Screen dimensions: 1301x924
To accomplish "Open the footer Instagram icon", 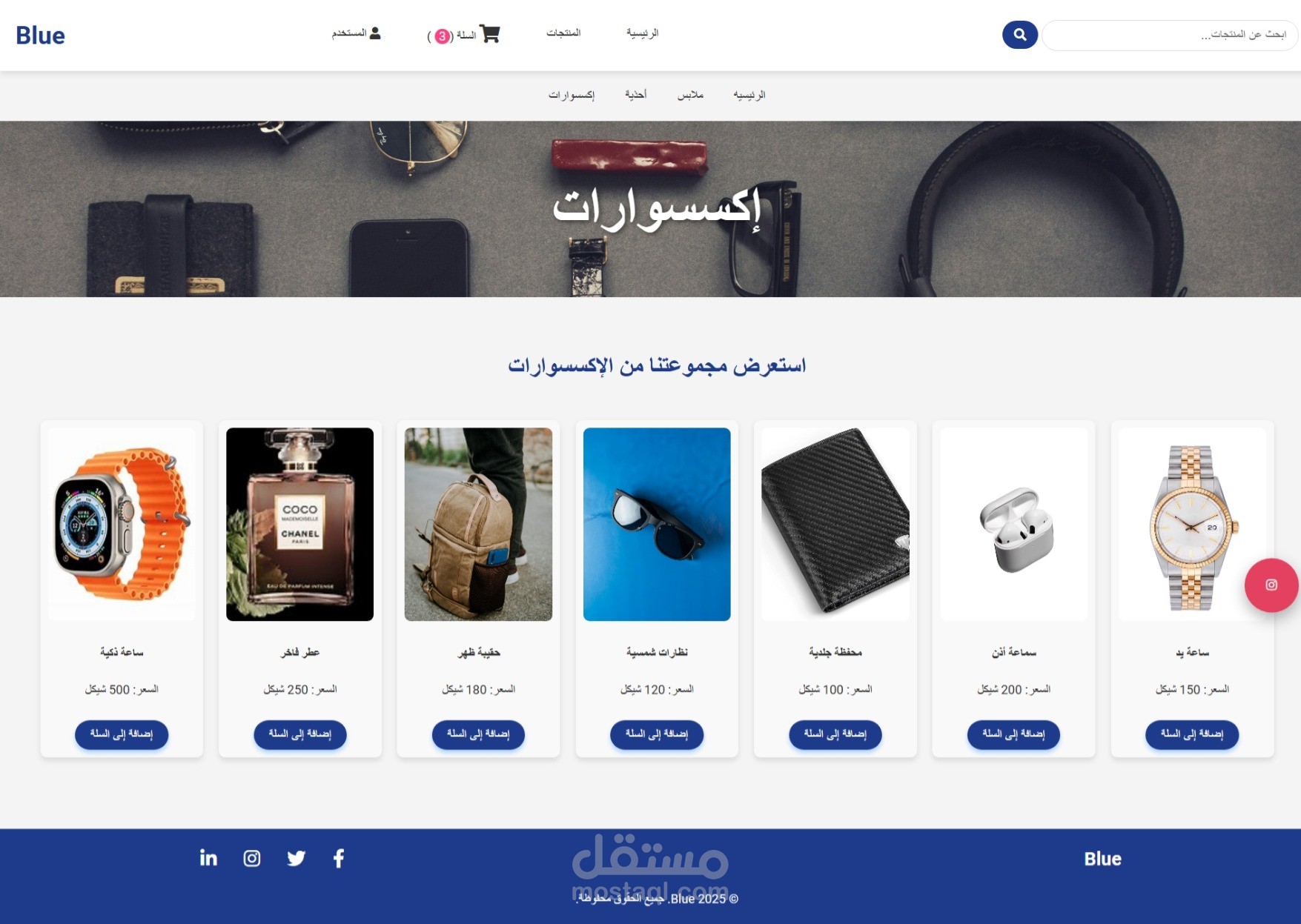I will pos(252,858).
